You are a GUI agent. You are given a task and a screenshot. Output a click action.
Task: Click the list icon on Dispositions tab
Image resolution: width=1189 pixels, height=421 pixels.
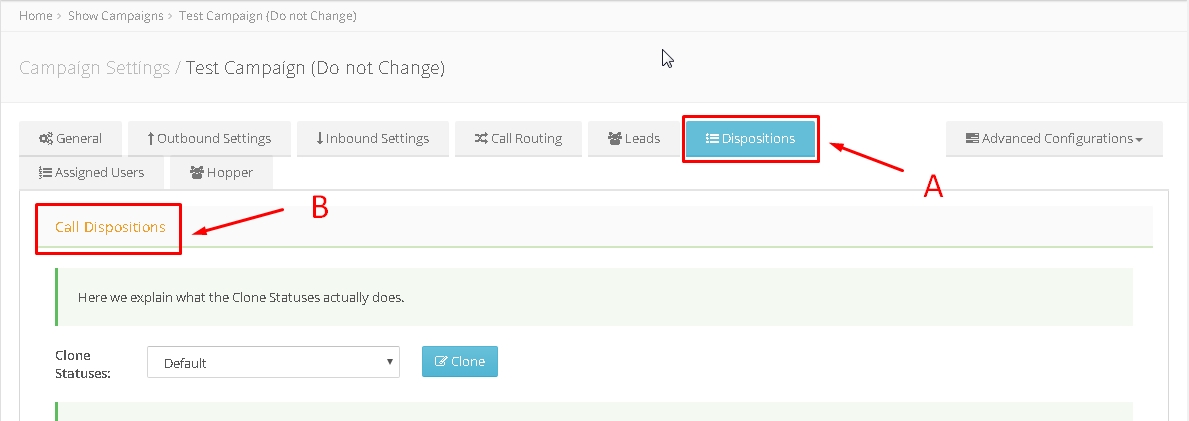712,139
